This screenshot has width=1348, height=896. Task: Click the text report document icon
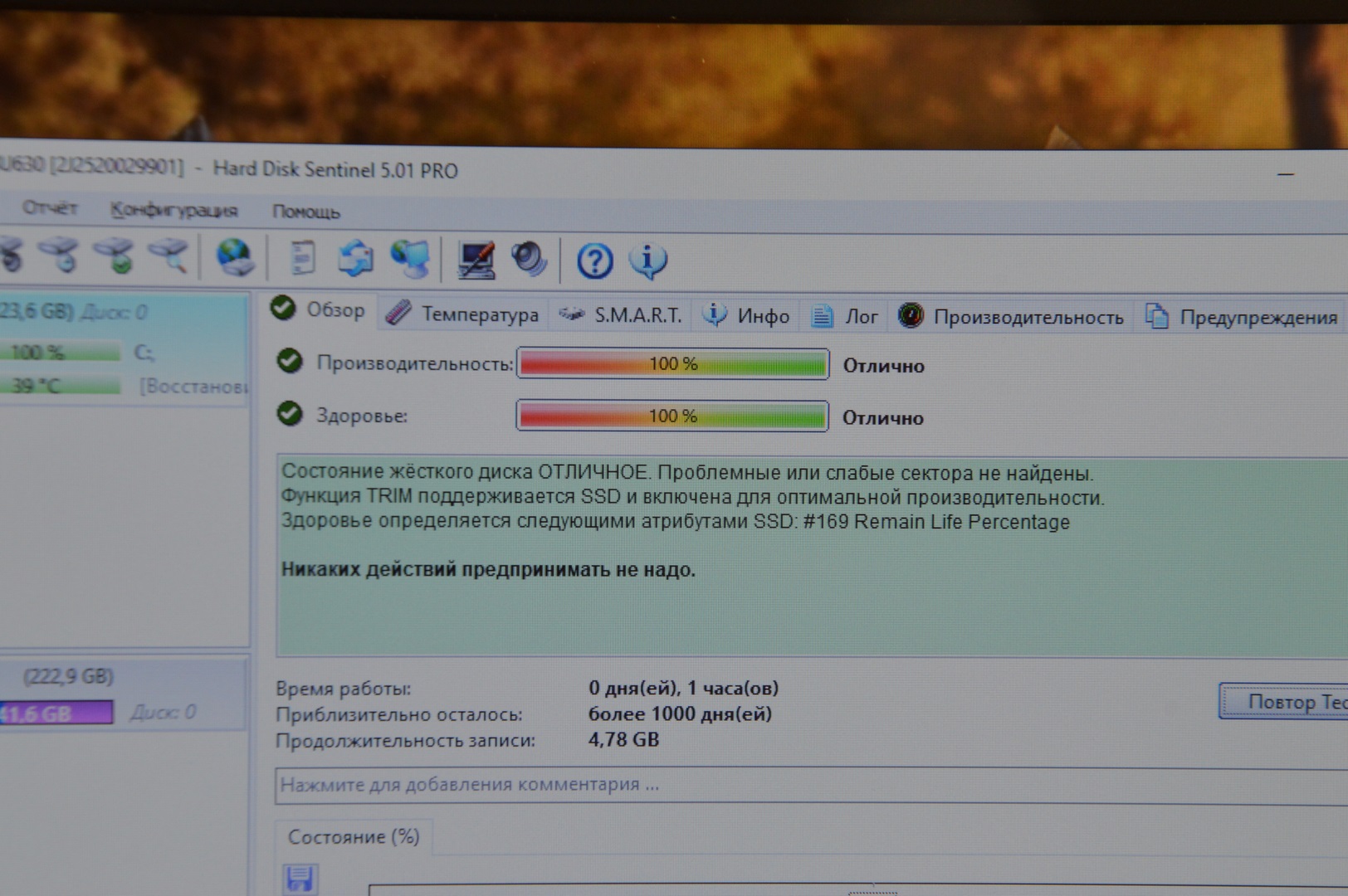tap(302, 258)
